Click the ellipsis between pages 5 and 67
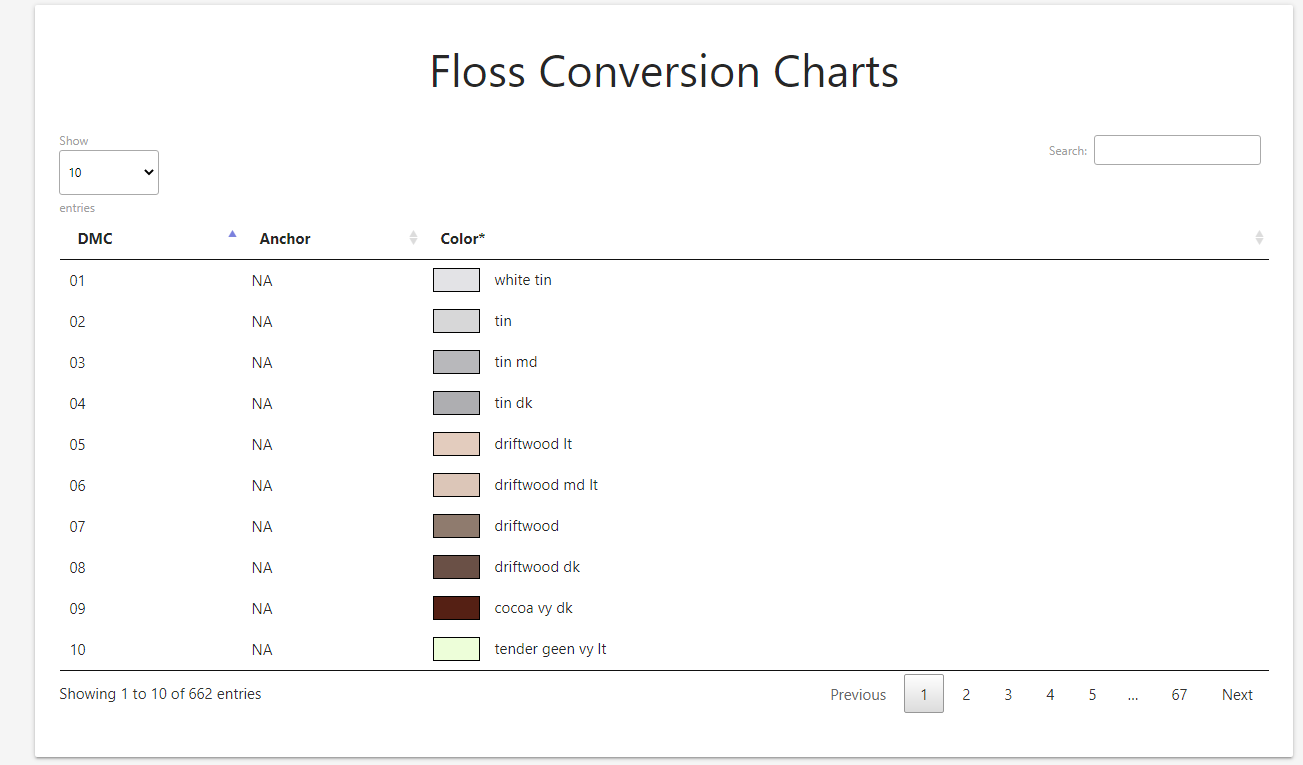The height and width of the screenshot is (765, 1303). (1133, 693)
